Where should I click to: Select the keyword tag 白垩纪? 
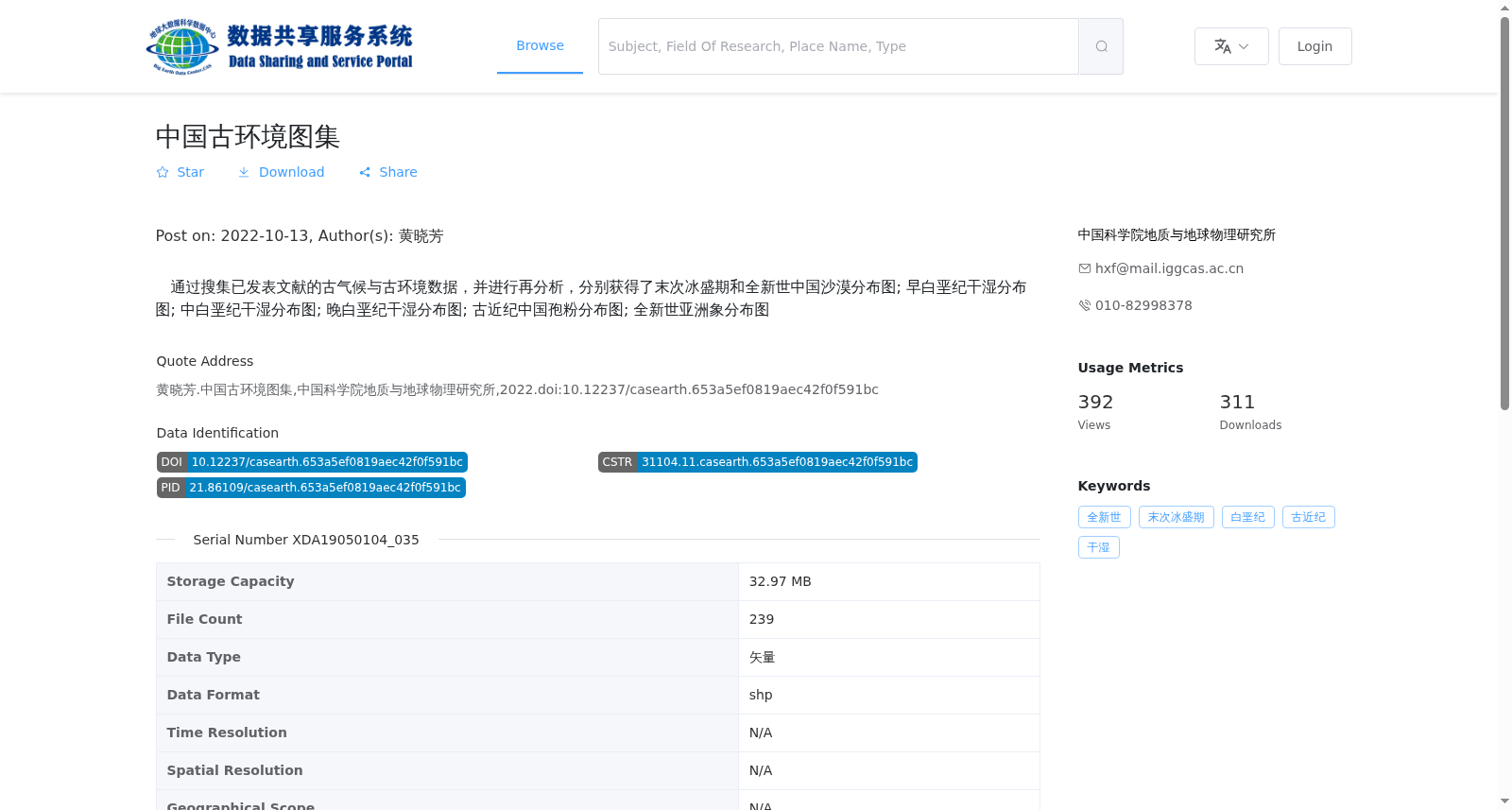click(x=1247, y=517)
